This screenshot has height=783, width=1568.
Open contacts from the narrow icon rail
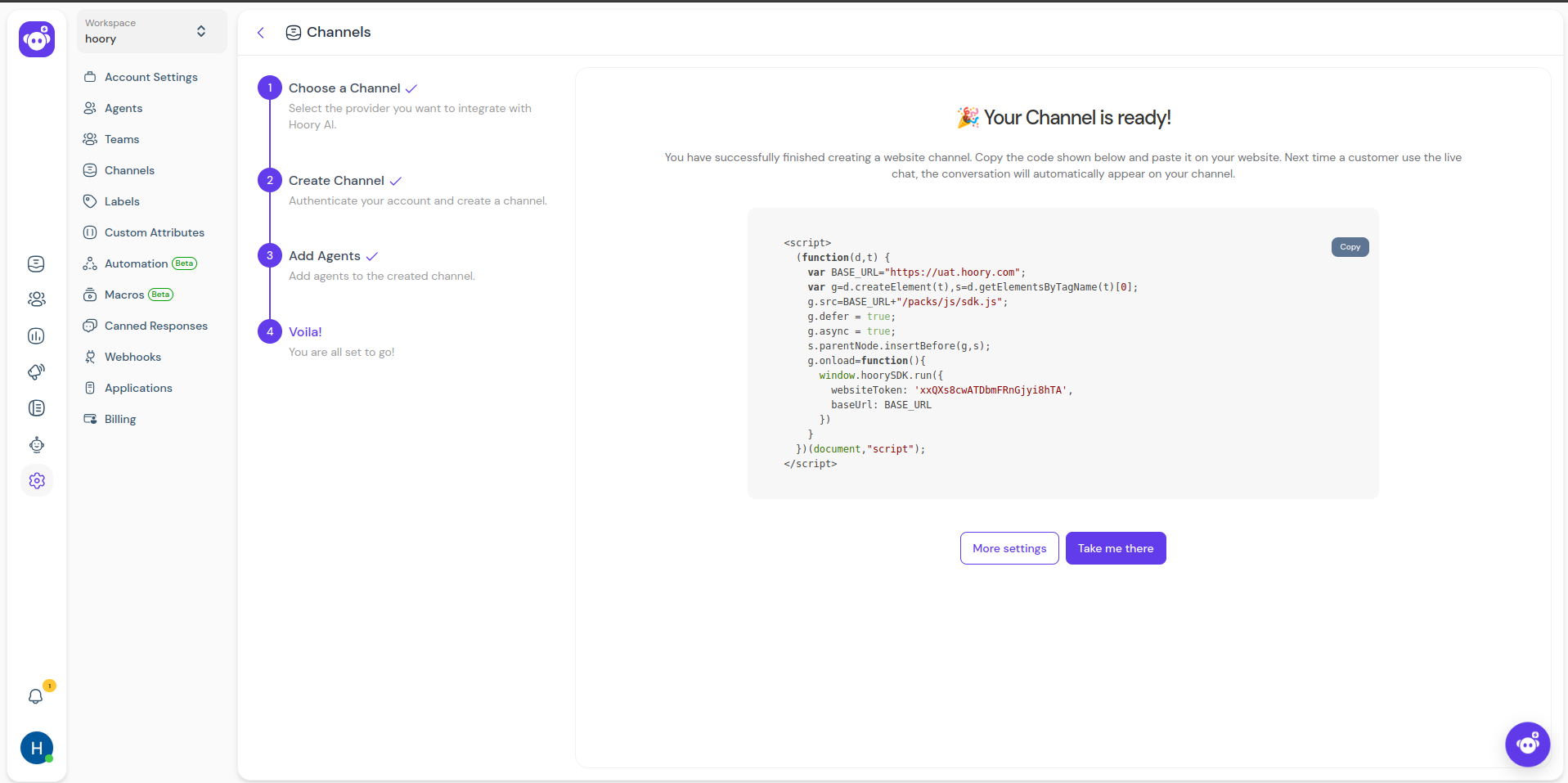[36, 299]
